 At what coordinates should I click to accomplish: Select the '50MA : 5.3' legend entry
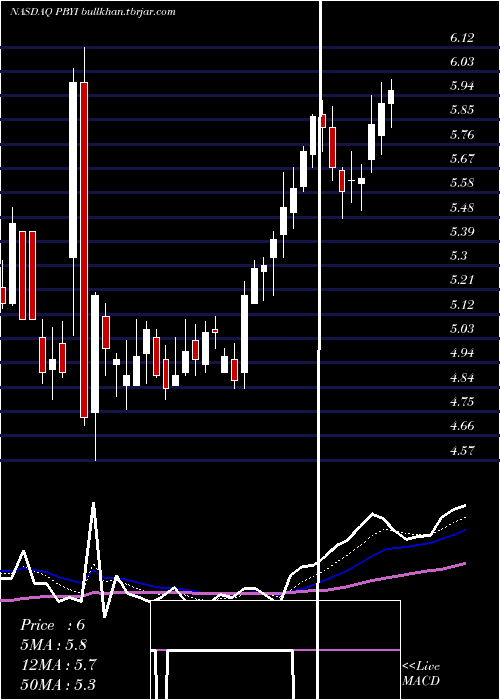pos(58,685)
